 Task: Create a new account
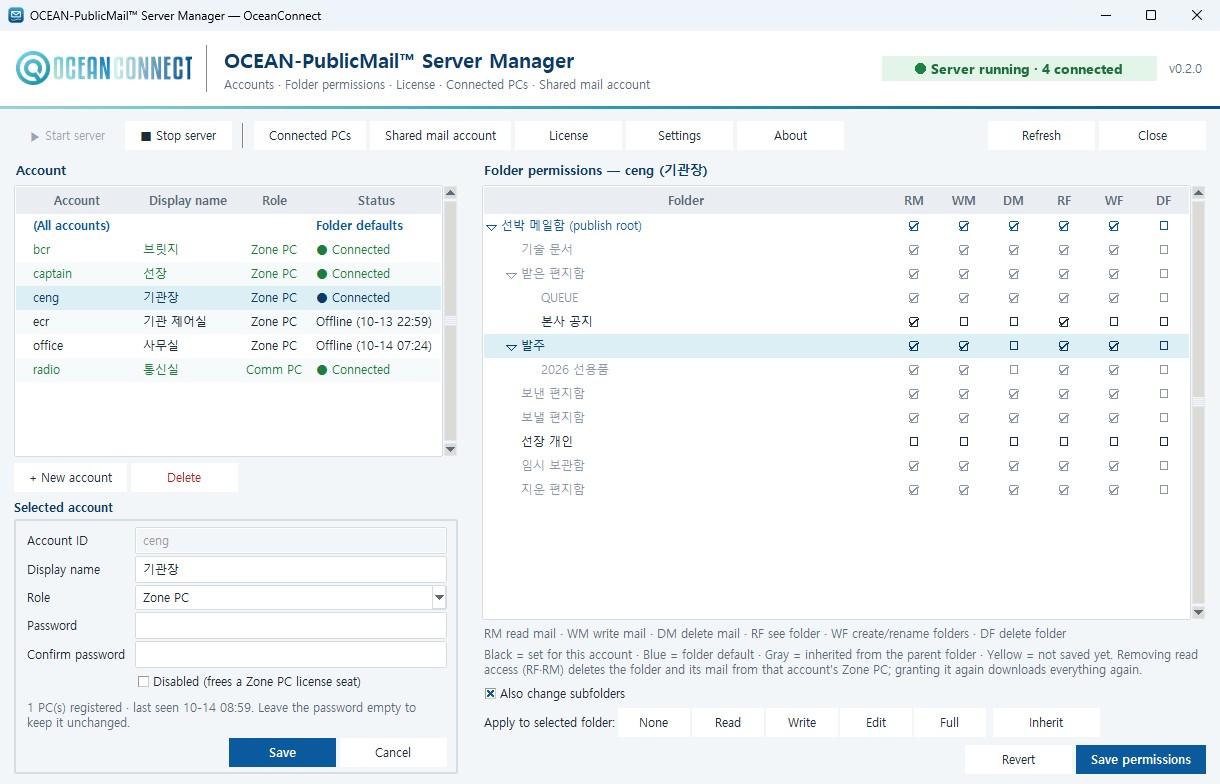tap(71, 478)
